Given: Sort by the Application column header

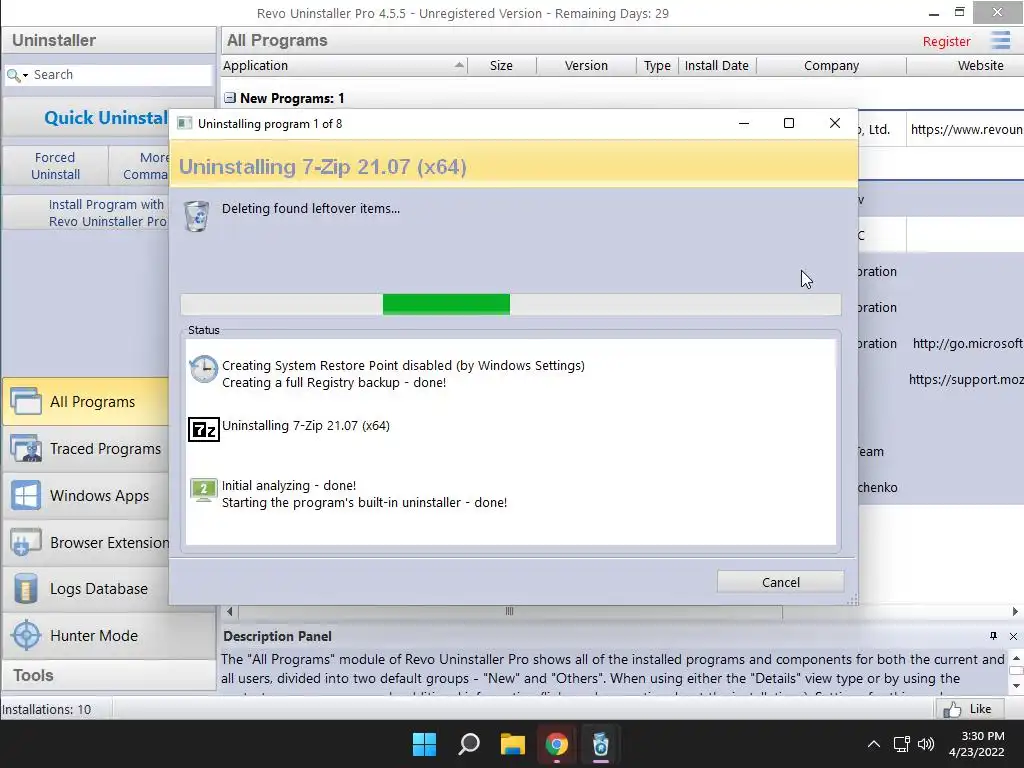Looking at the screenshot, I should click(x=344, y=65).
